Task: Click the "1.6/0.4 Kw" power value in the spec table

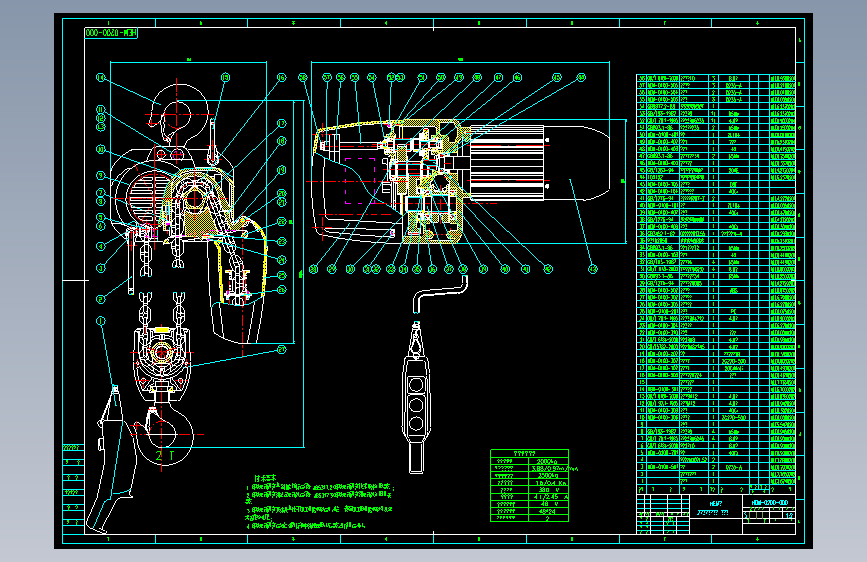Action: click(549, 482)
